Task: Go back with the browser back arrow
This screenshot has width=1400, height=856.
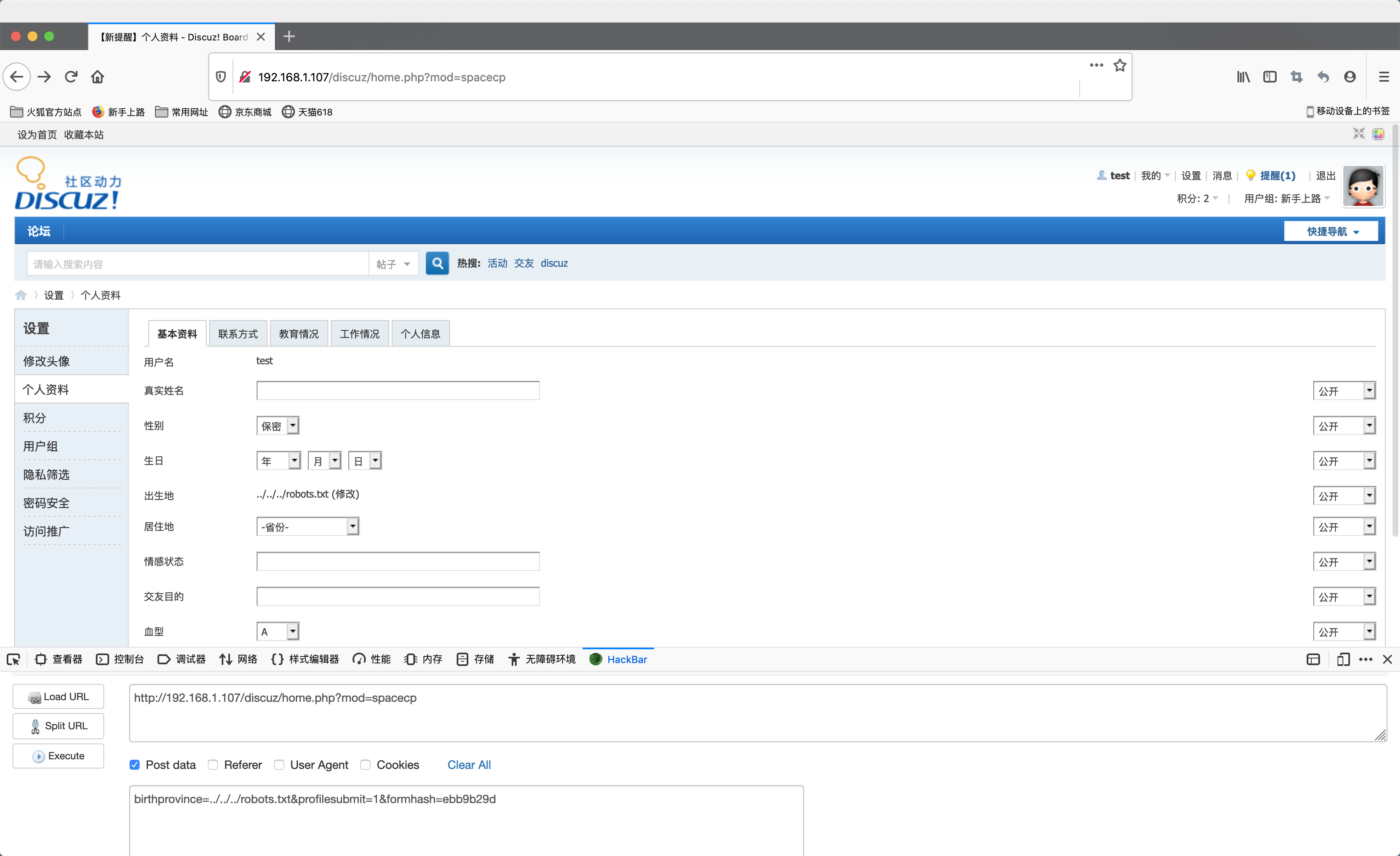Action: pyautogui.click(x=17, y=77)
